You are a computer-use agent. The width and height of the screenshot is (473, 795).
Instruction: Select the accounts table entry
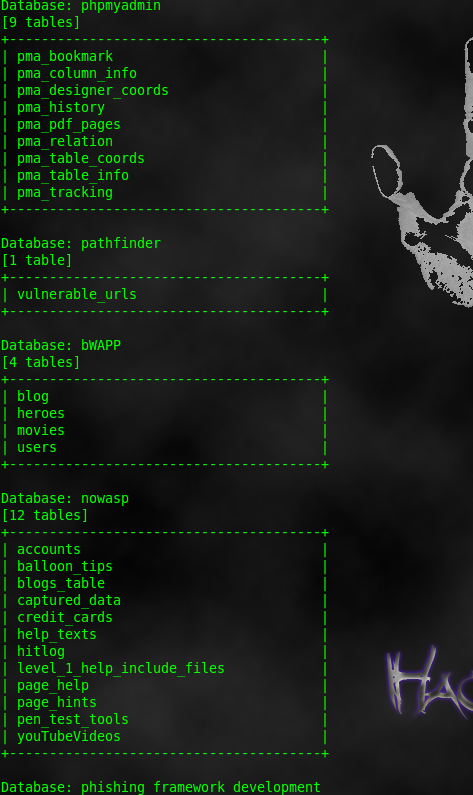(x=49, y=550)
